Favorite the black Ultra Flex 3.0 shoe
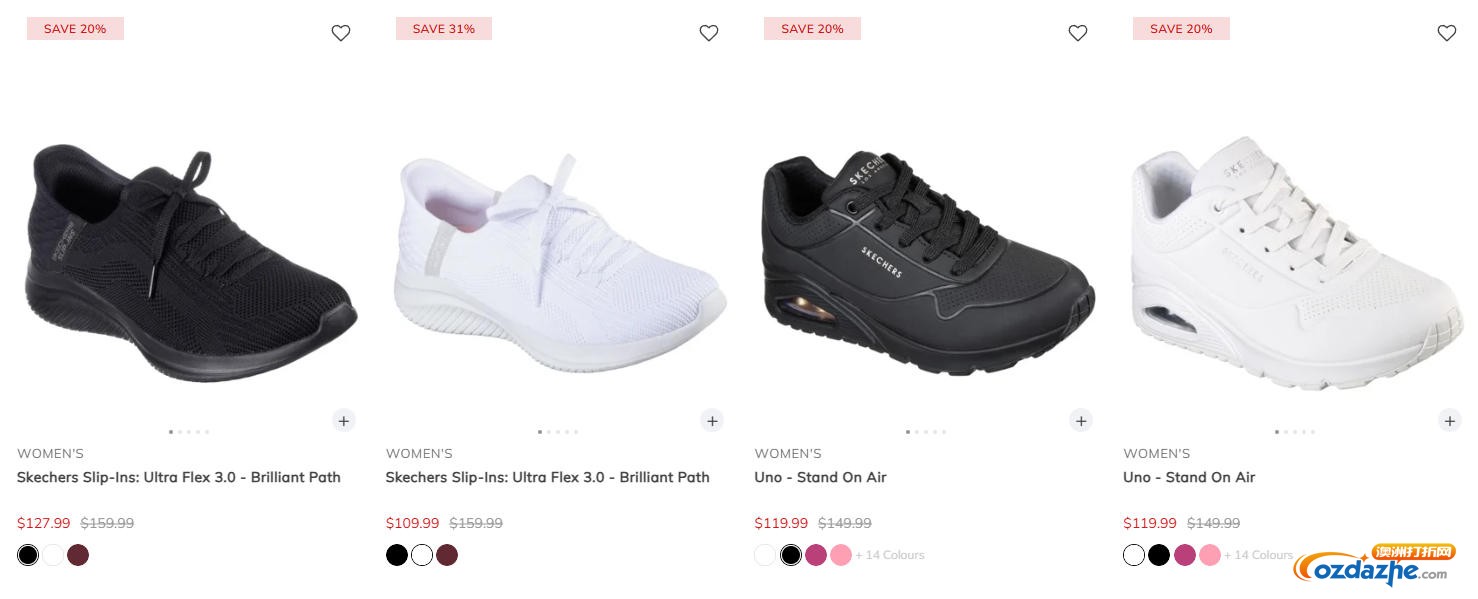The height and width of the screenshot is (599, 1478). point(341,33)
